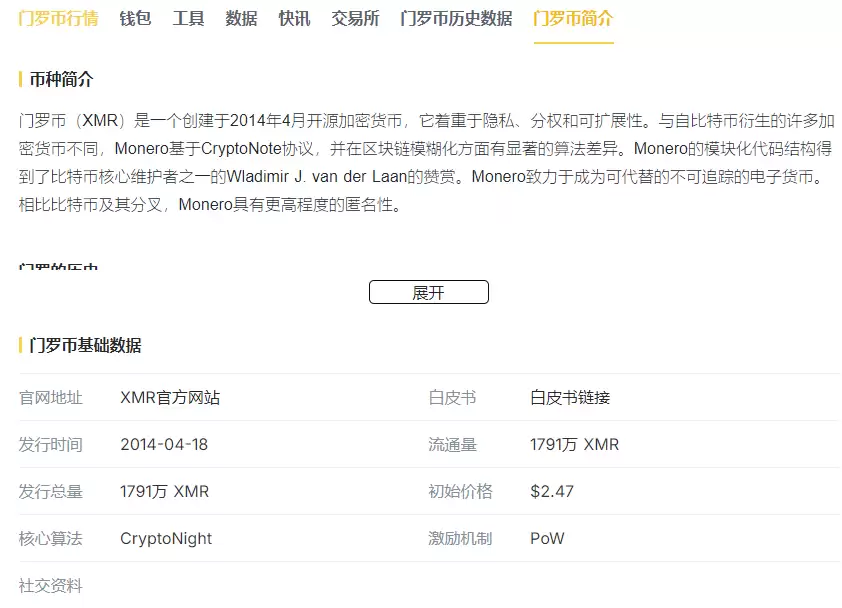Select the 工具 tab
The image size is (842, 608).
coord(188,19)
